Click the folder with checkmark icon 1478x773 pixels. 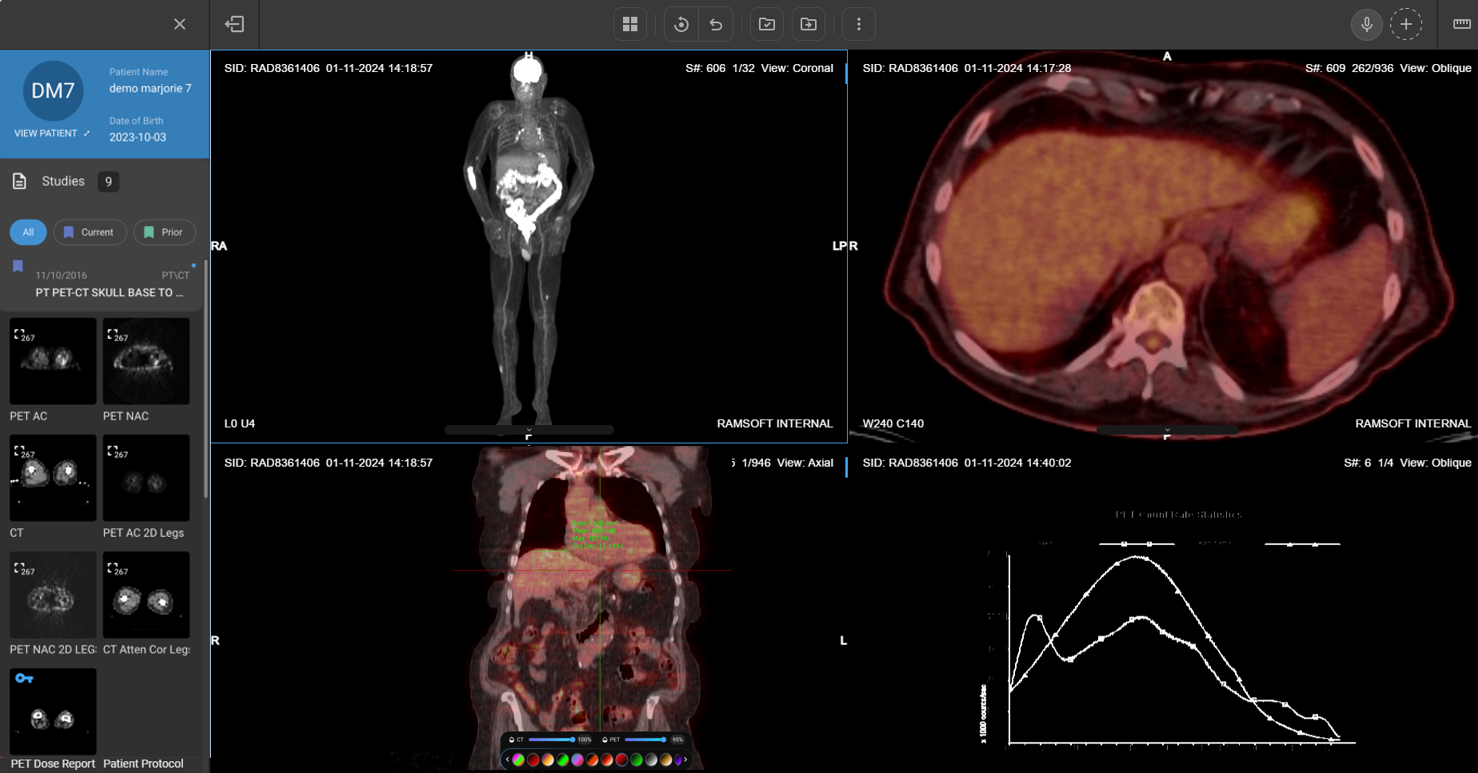(x=767, y=24)
